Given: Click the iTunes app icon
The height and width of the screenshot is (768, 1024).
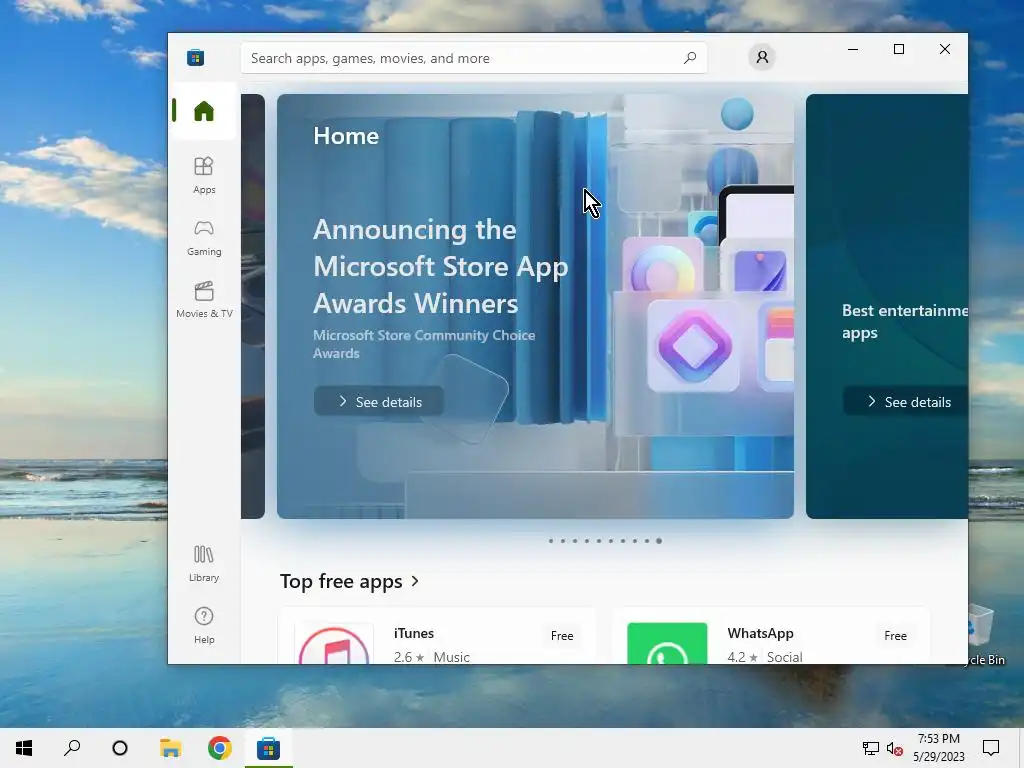Looking at the screenshot, I should [334, 644].
